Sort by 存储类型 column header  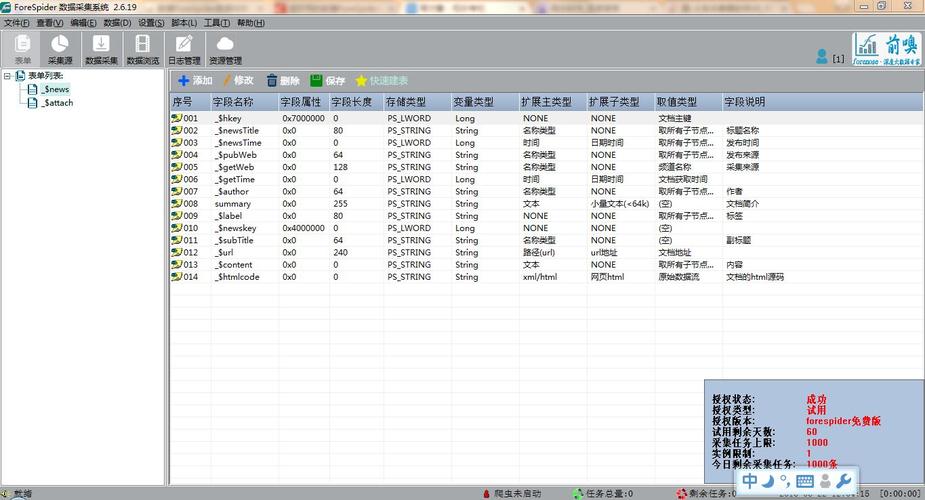[x=417, y=102]
